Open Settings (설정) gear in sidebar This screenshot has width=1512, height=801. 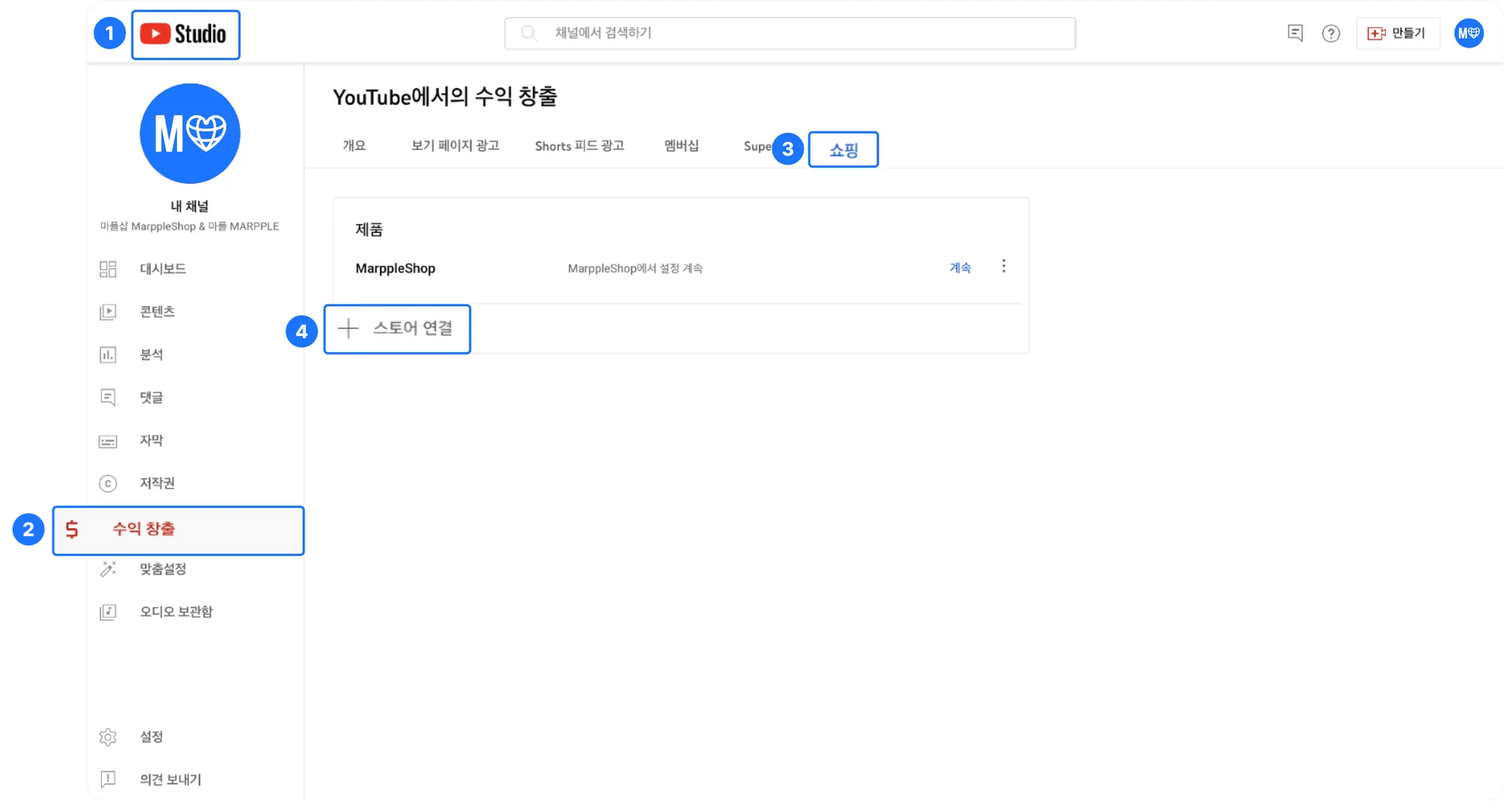(x=108, y=737)
